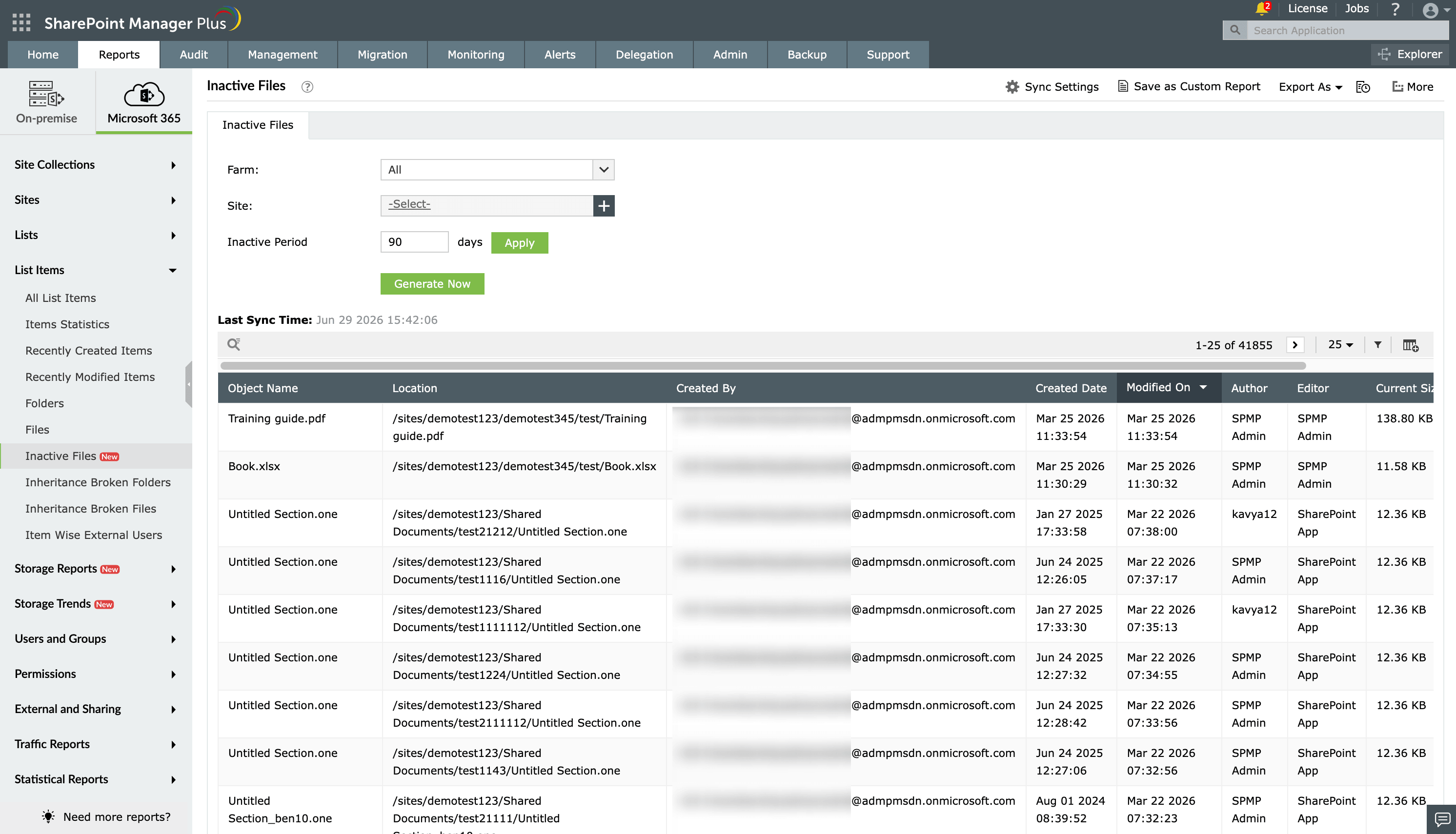The image size is (1456, 834).
Task: Click the Save as Custom Report icon
Action: [x=1123, y=86]
